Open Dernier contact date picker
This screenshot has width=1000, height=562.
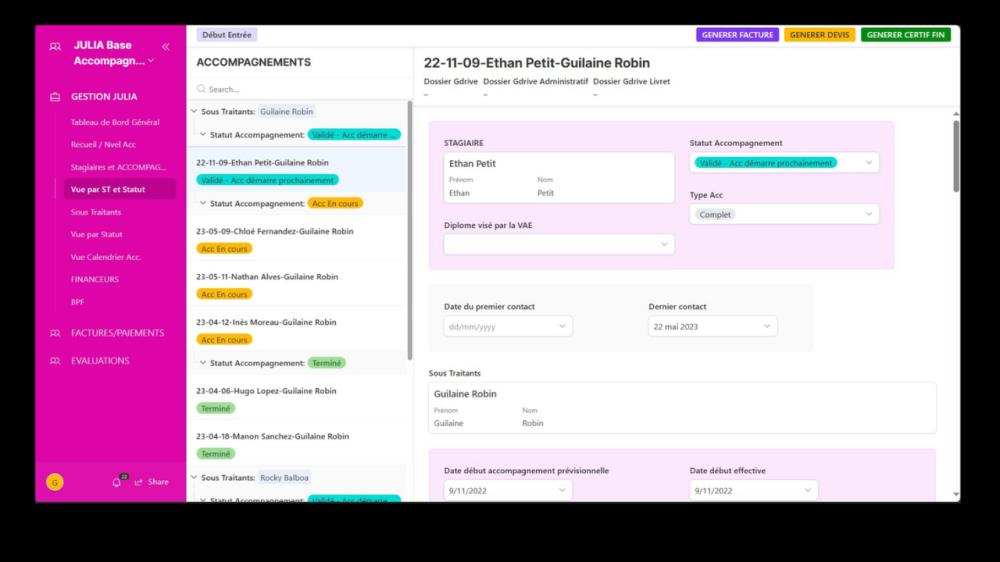(x=712, y=327)
